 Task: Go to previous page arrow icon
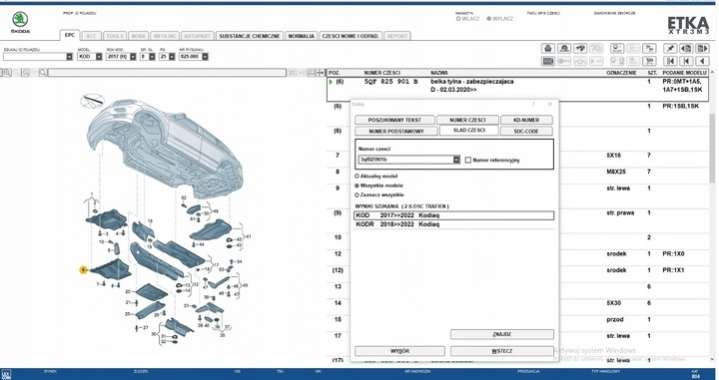687,61
